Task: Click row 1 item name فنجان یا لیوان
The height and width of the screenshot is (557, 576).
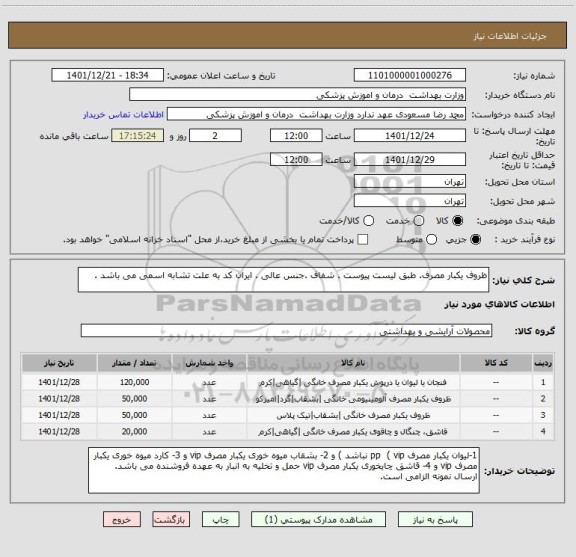Action: pos(353,382)
